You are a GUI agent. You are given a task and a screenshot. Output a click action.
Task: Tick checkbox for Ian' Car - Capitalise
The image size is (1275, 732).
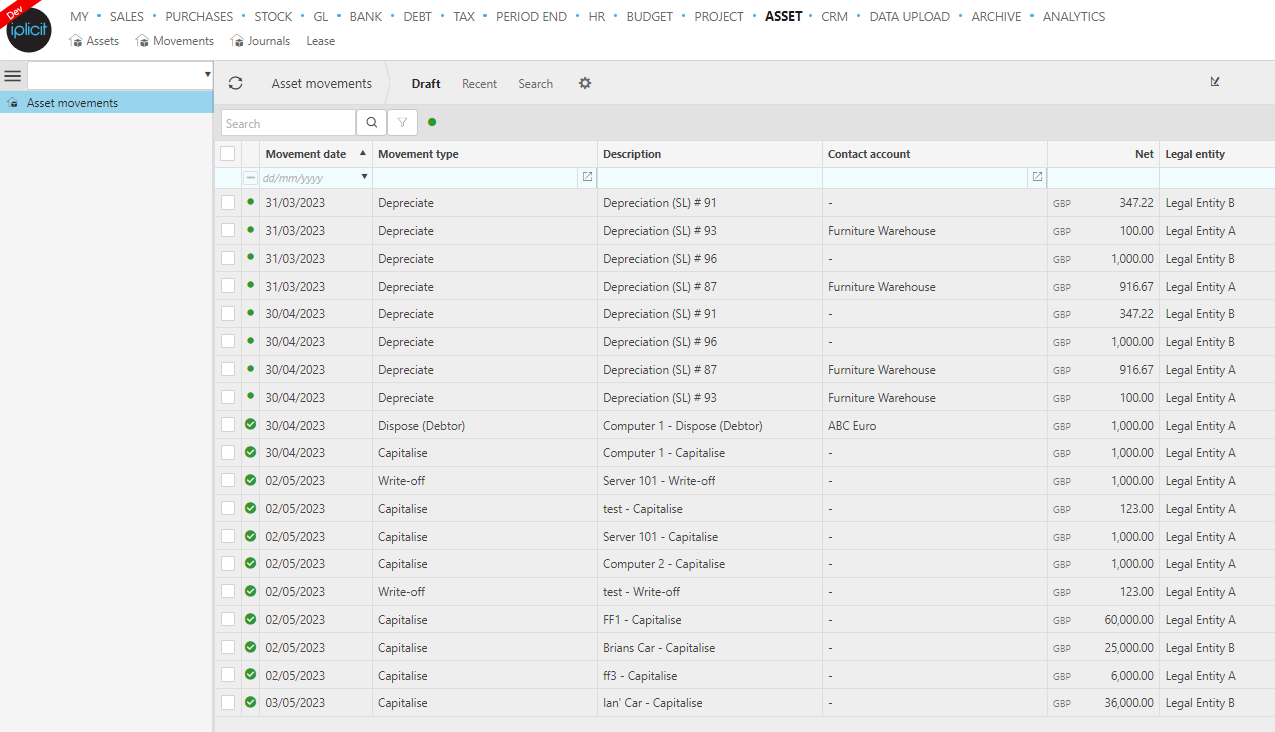(x=228, y=702)
